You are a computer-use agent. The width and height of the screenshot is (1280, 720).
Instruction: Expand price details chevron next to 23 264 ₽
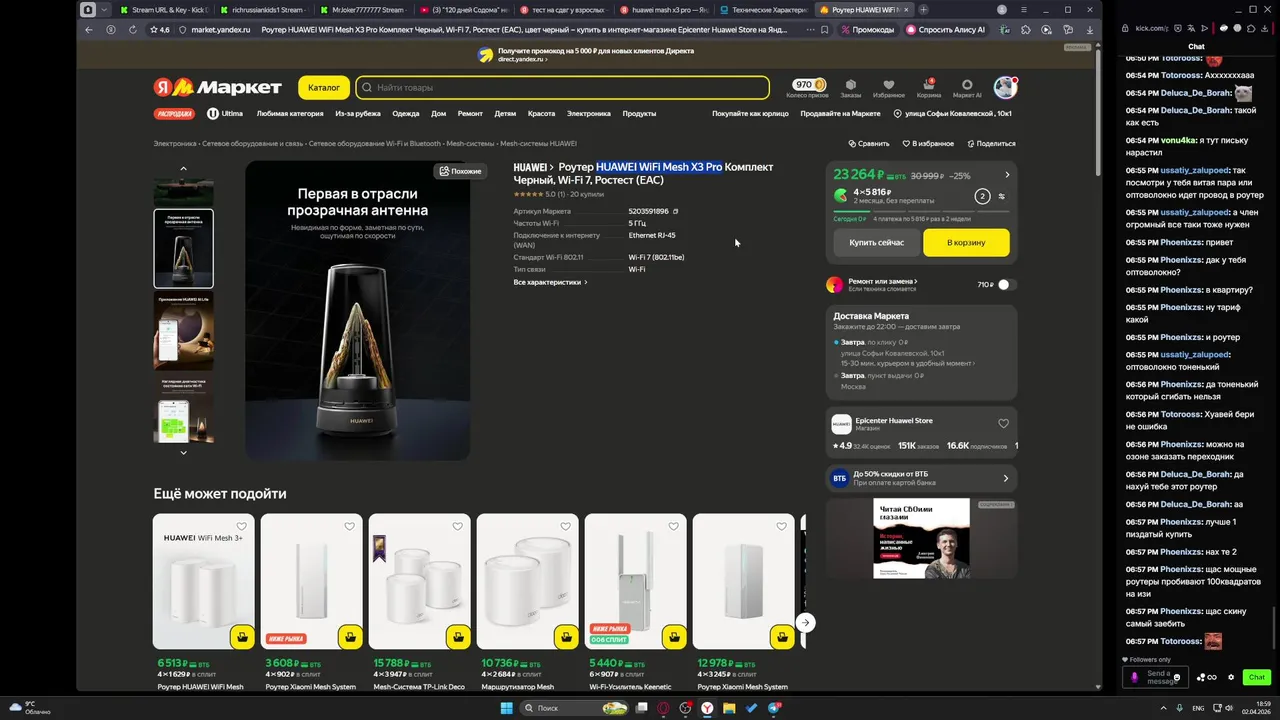click(1007, 175)
